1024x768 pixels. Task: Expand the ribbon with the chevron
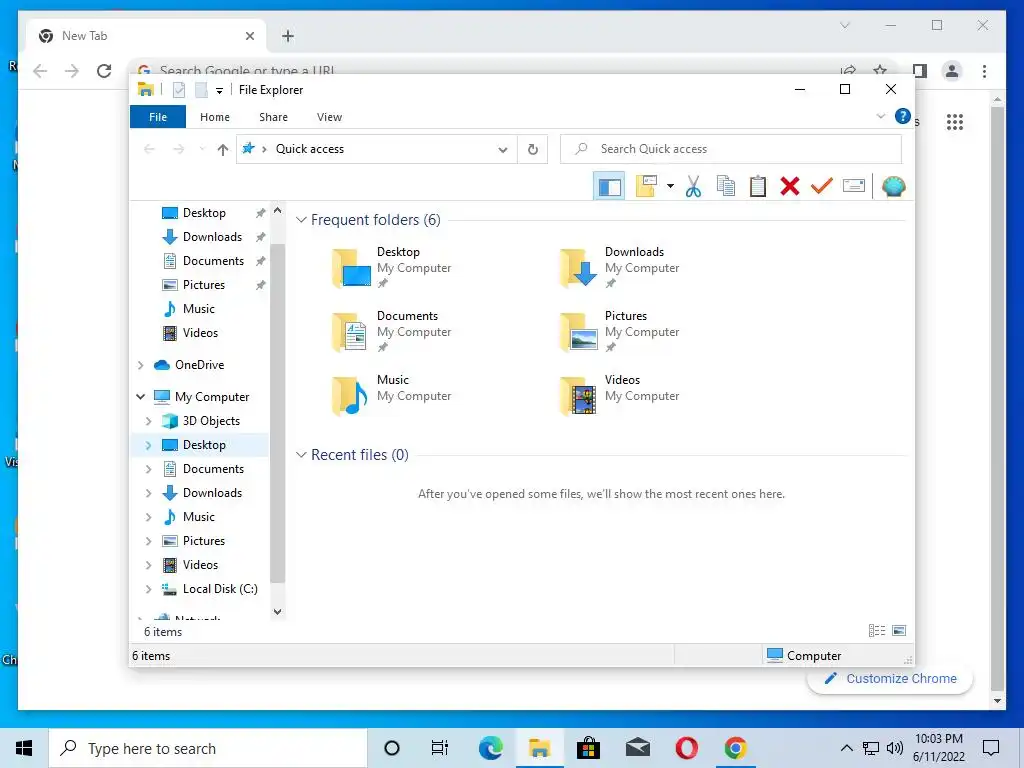880,117
